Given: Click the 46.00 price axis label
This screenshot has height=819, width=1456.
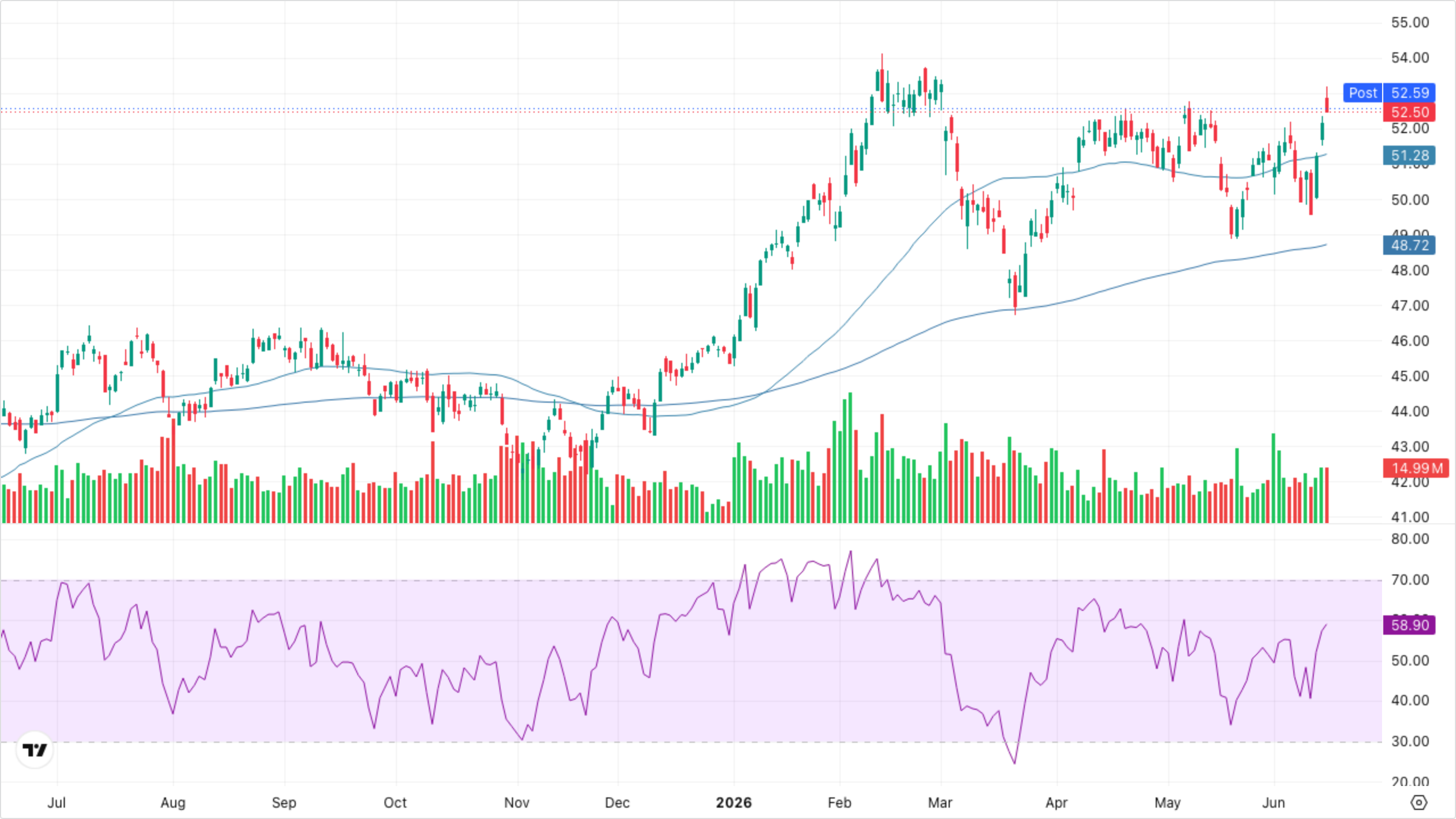Looking at the screenshot, I should click(x=1410, y=341).
